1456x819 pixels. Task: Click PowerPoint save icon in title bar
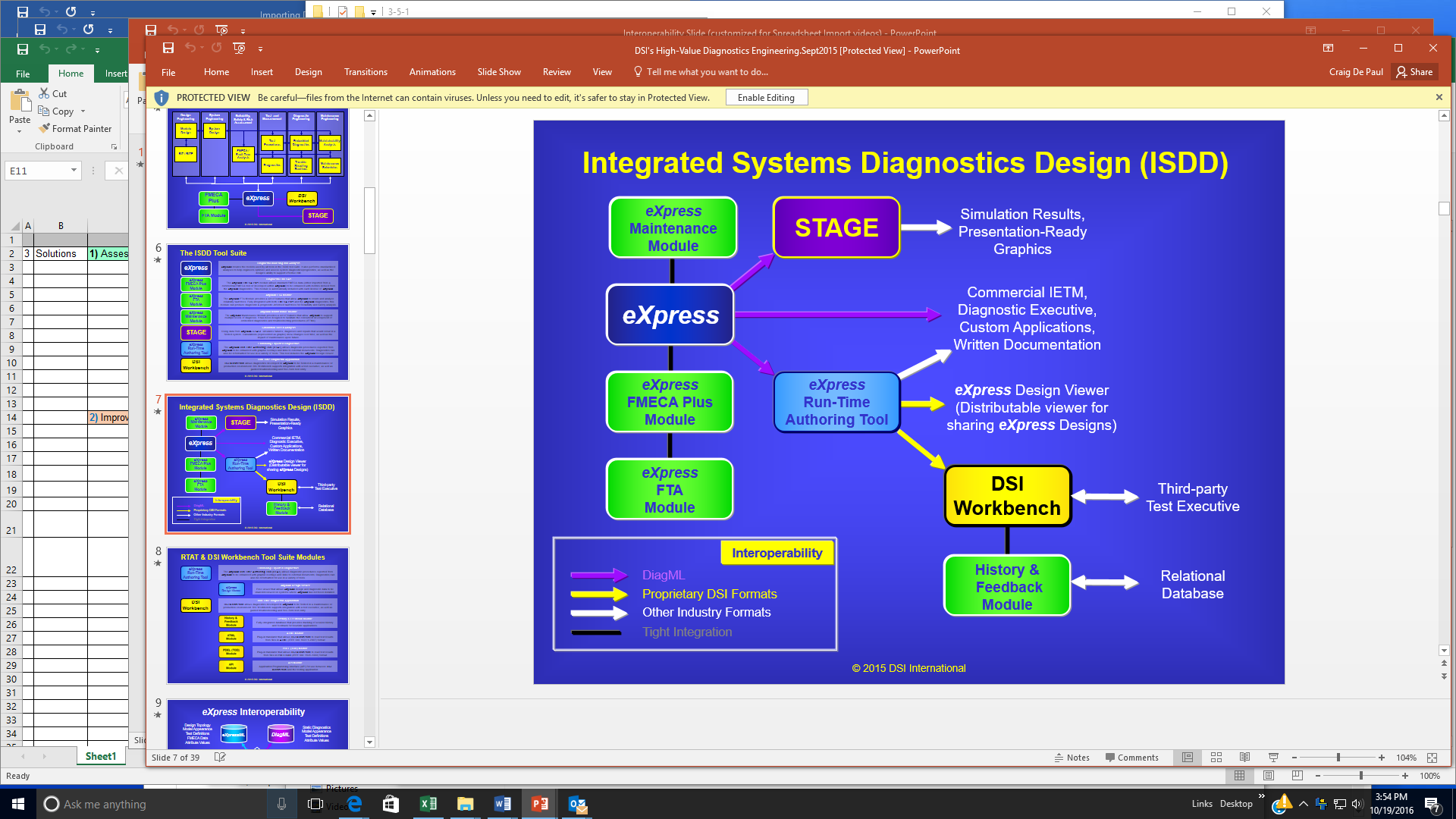click(x=168, y=49)
